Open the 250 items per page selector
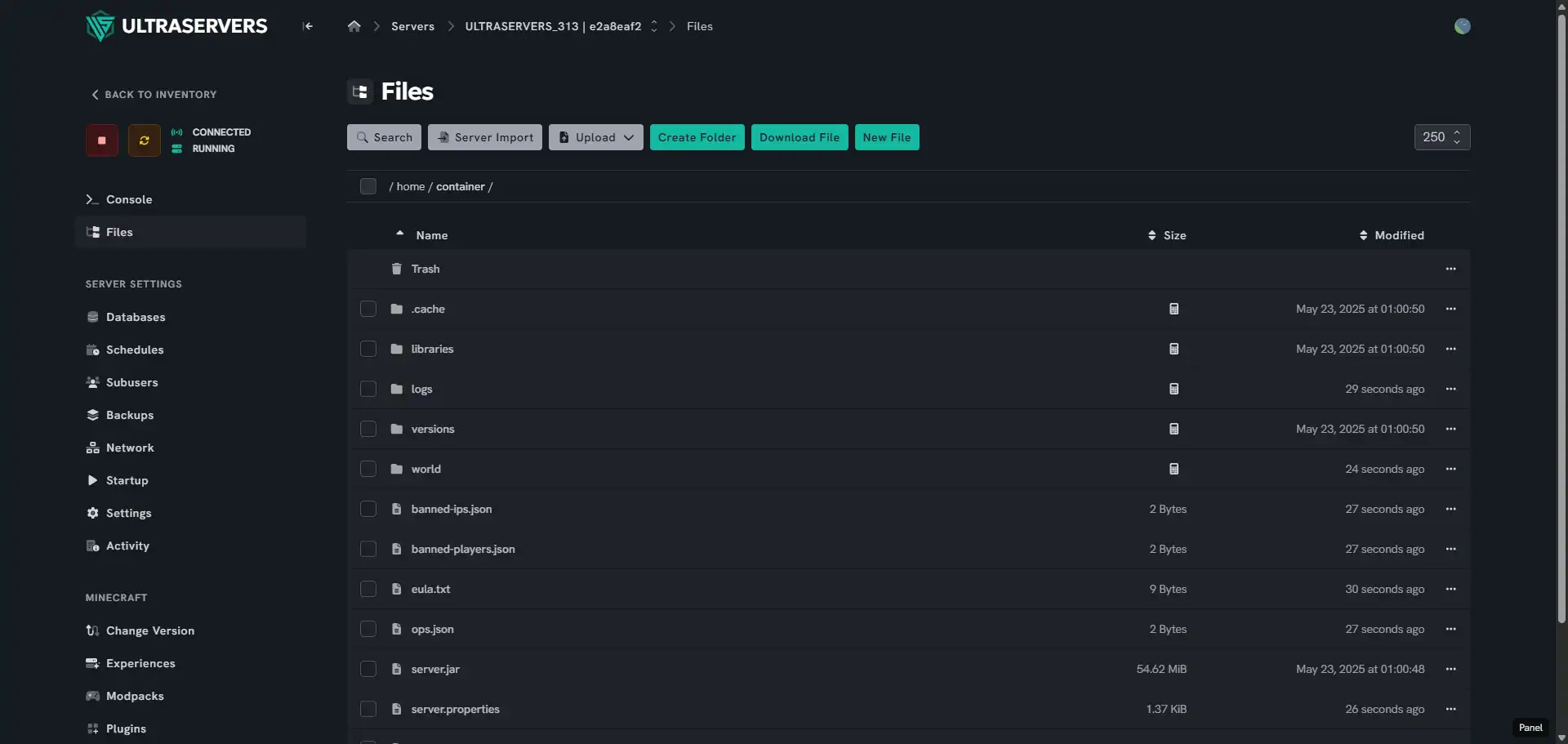Screen dimensions: 1568x744 pos(1442,137)
